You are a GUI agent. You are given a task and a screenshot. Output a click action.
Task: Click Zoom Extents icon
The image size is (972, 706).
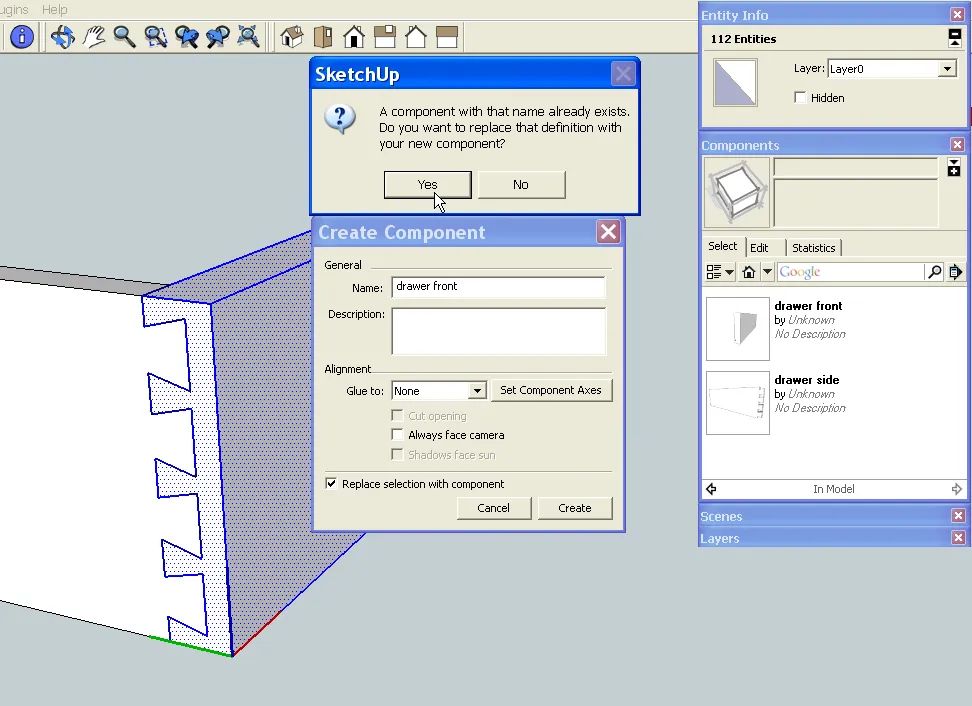click(x=249, y=37)
